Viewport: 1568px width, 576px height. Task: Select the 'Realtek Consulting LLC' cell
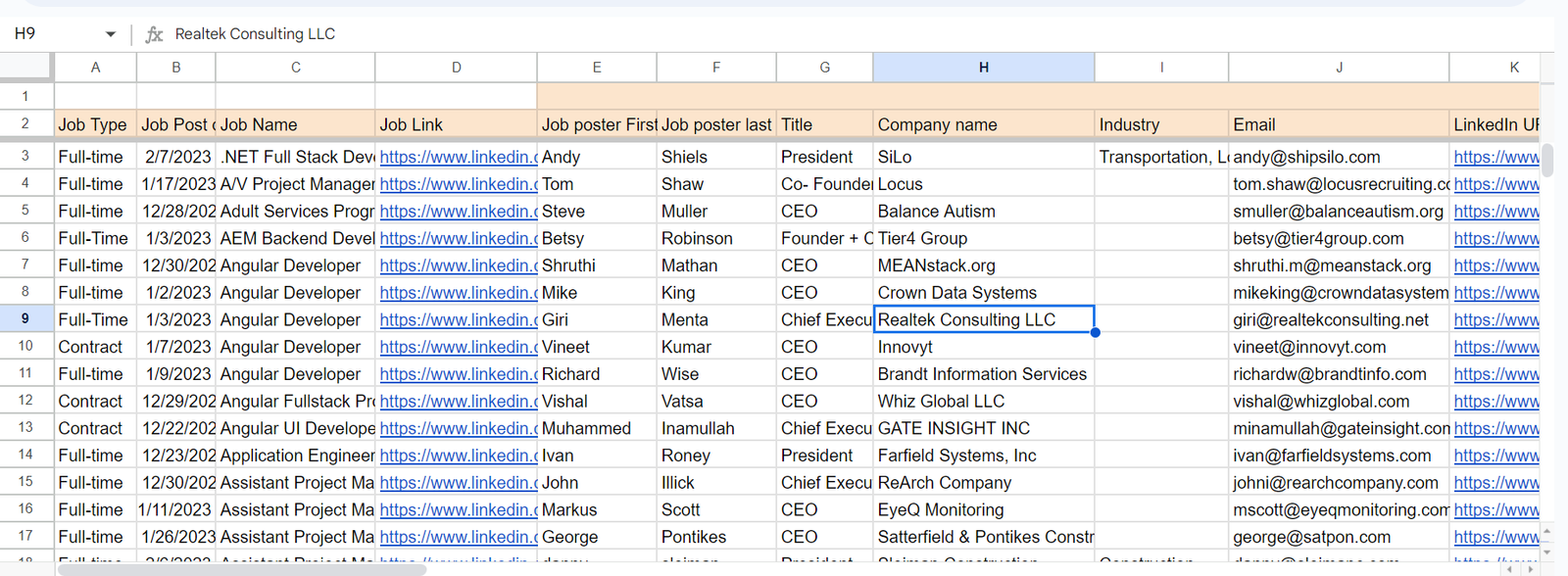point(984,319)
